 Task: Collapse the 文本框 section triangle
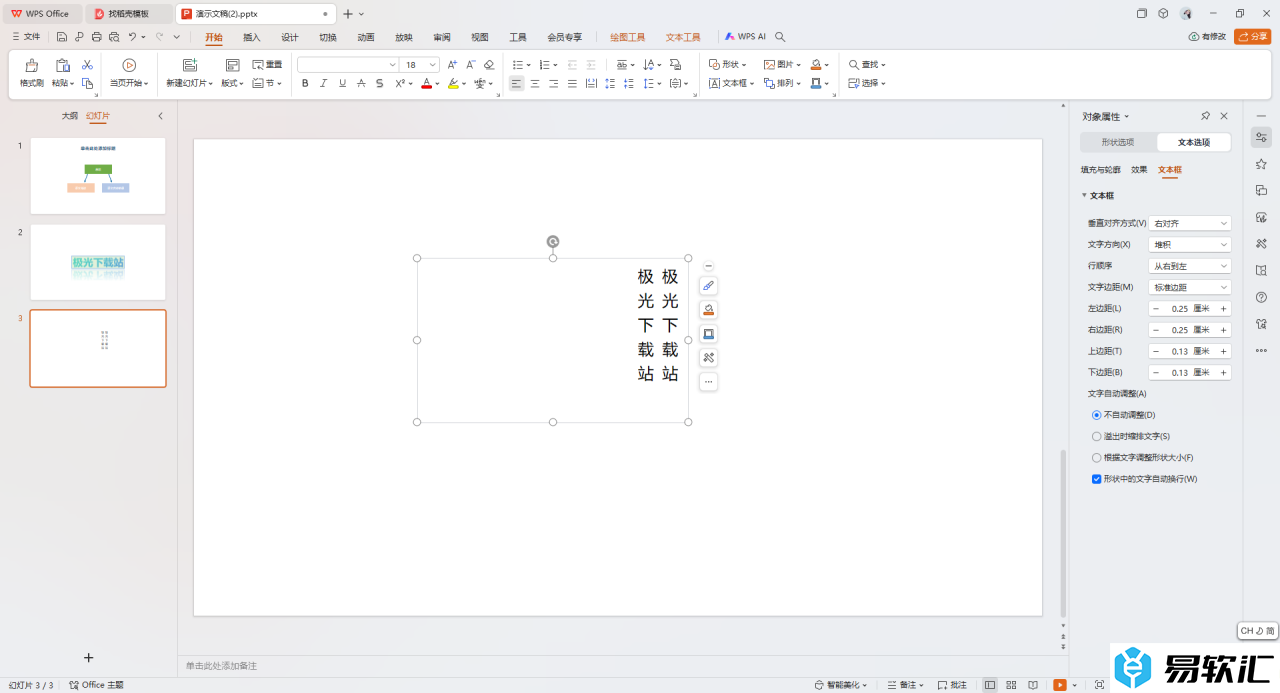pyautogui.click(x=1084, y=196)
